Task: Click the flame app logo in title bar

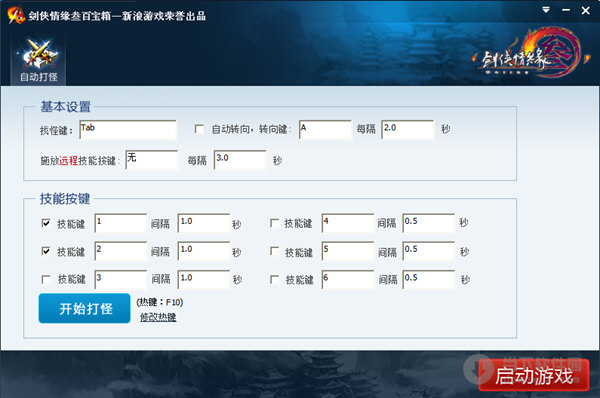Action: [16, 15]
